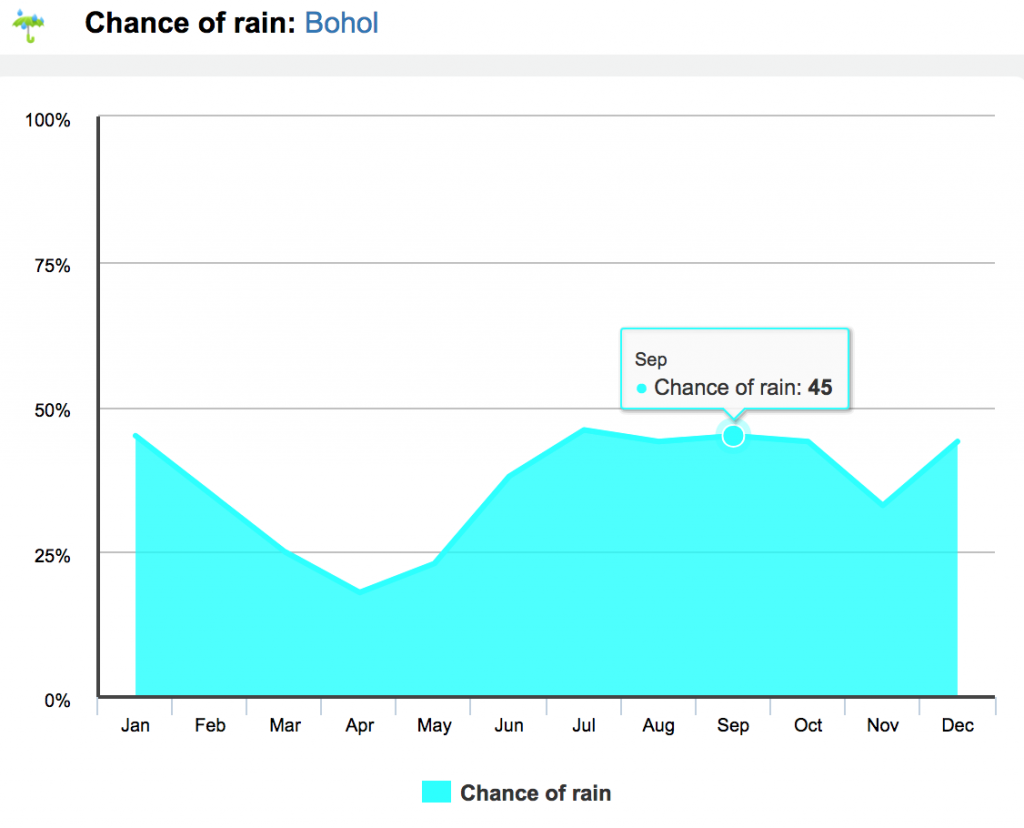
Task: Select the Apr axis label
Action: click(360, 725)
